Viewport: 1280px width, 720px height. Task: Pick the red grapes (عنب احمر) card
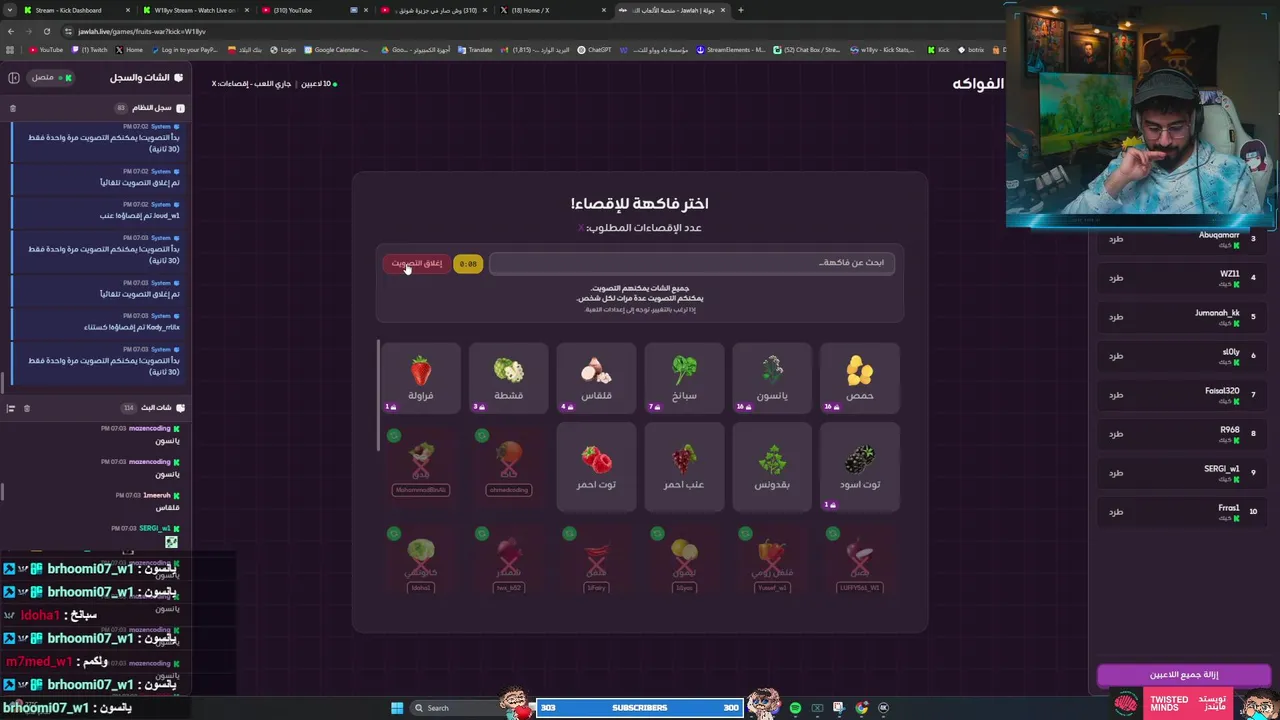[684, 467]
